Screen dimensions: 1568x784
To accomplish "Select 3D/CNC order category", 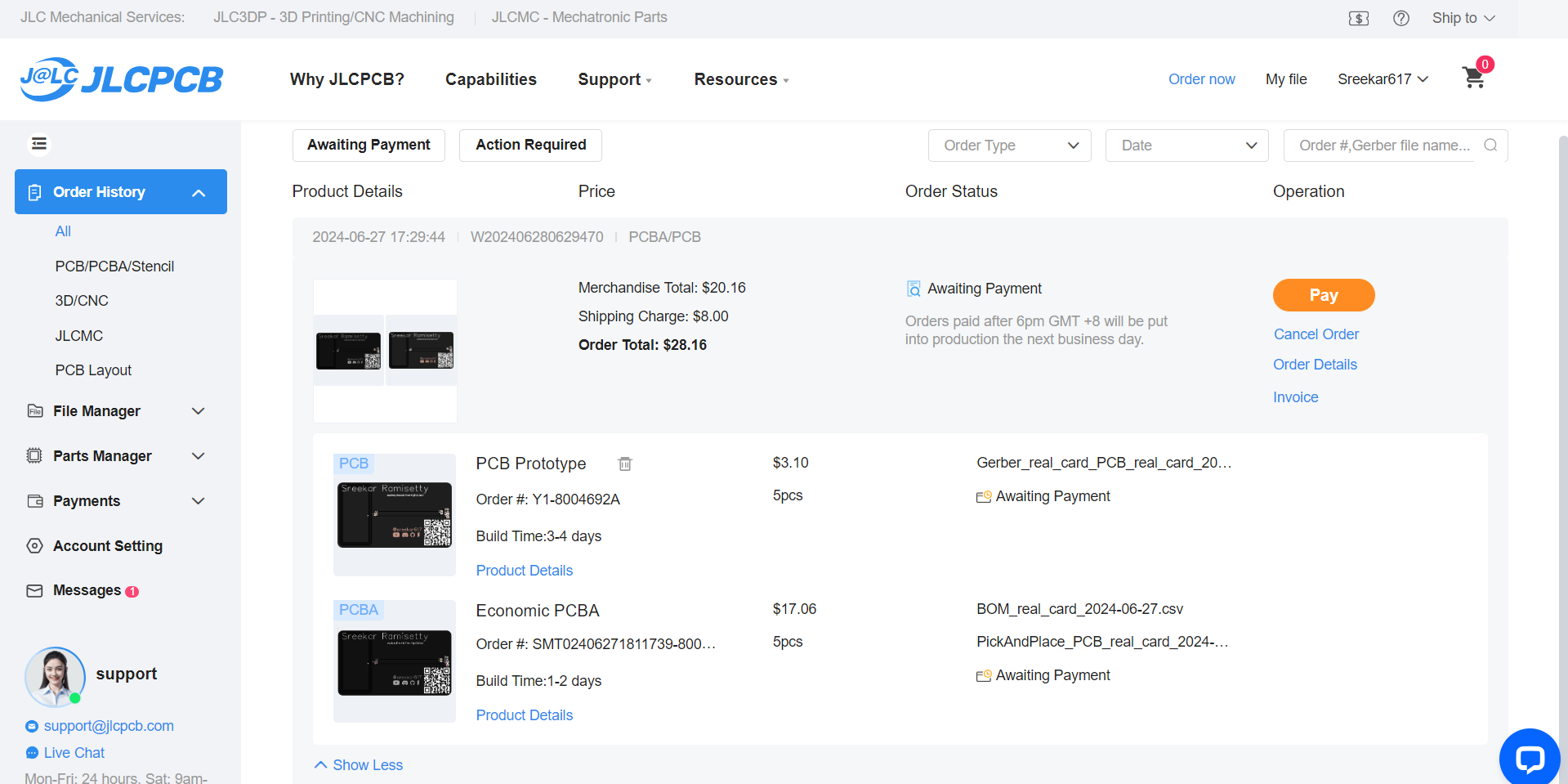I will (x=82, y=301).
